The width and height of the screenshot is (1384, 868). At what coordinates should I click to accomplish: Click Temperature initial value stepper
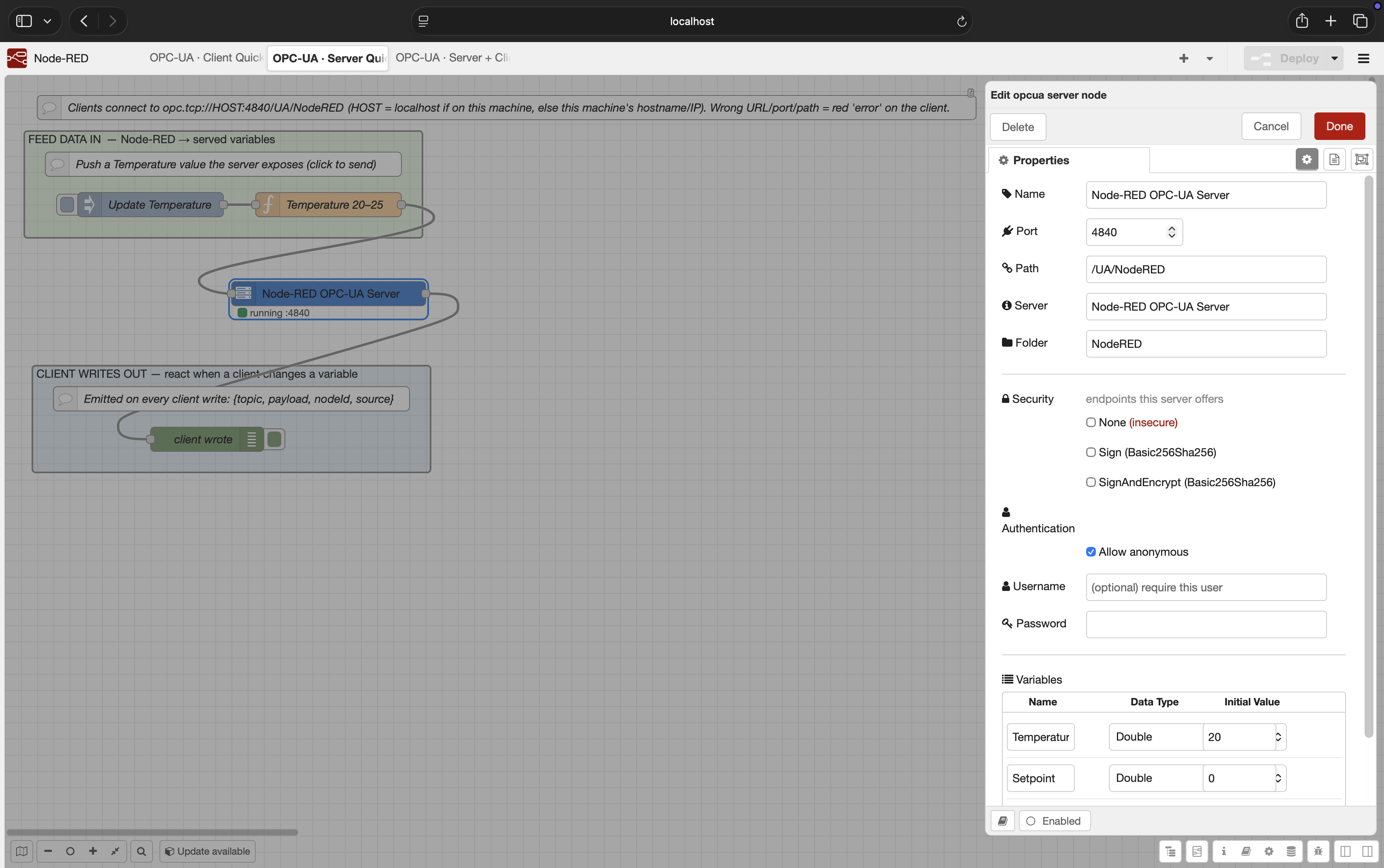[1278, 737]
